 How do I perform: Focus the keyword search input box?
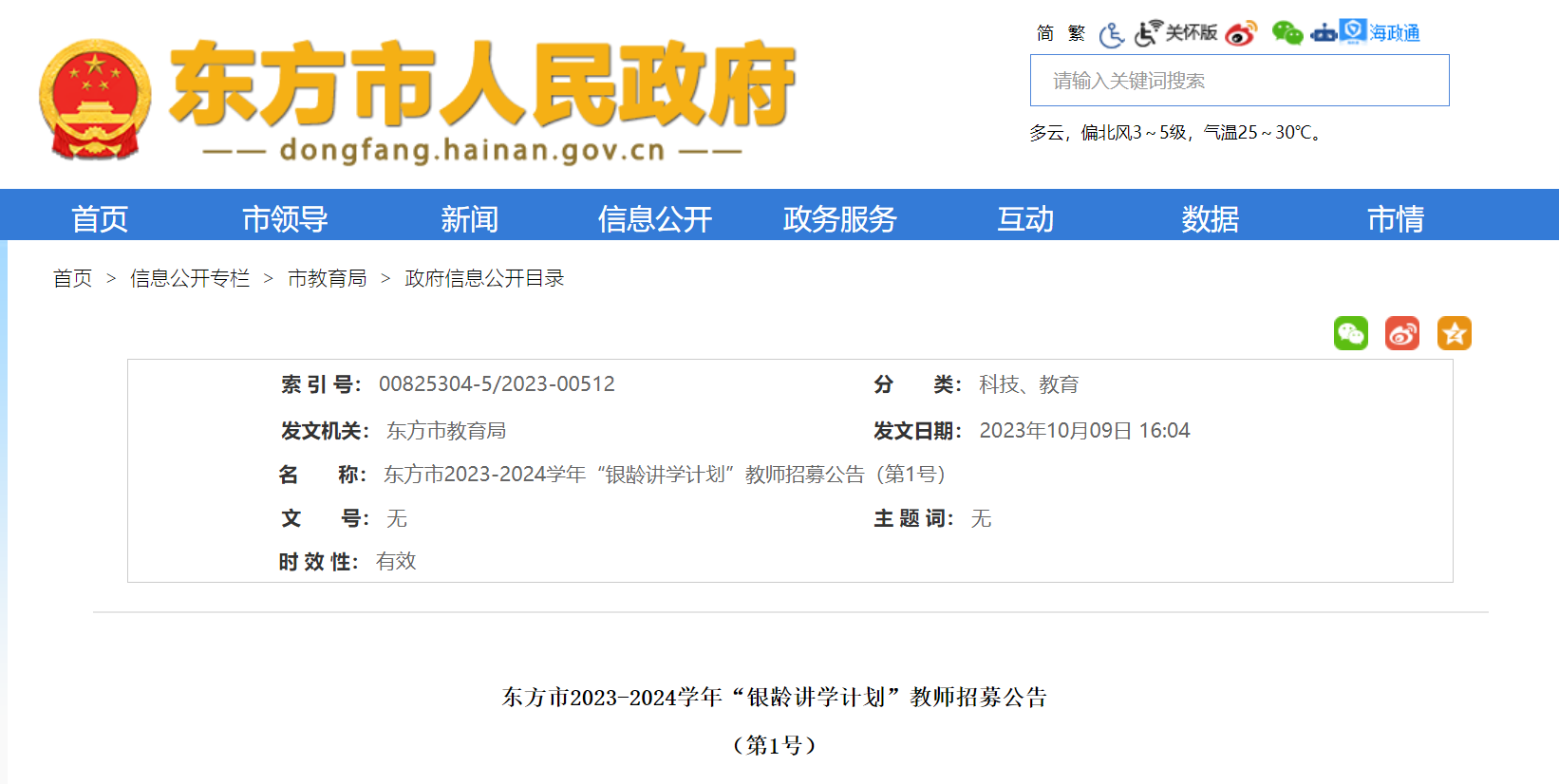[1240, 81]
